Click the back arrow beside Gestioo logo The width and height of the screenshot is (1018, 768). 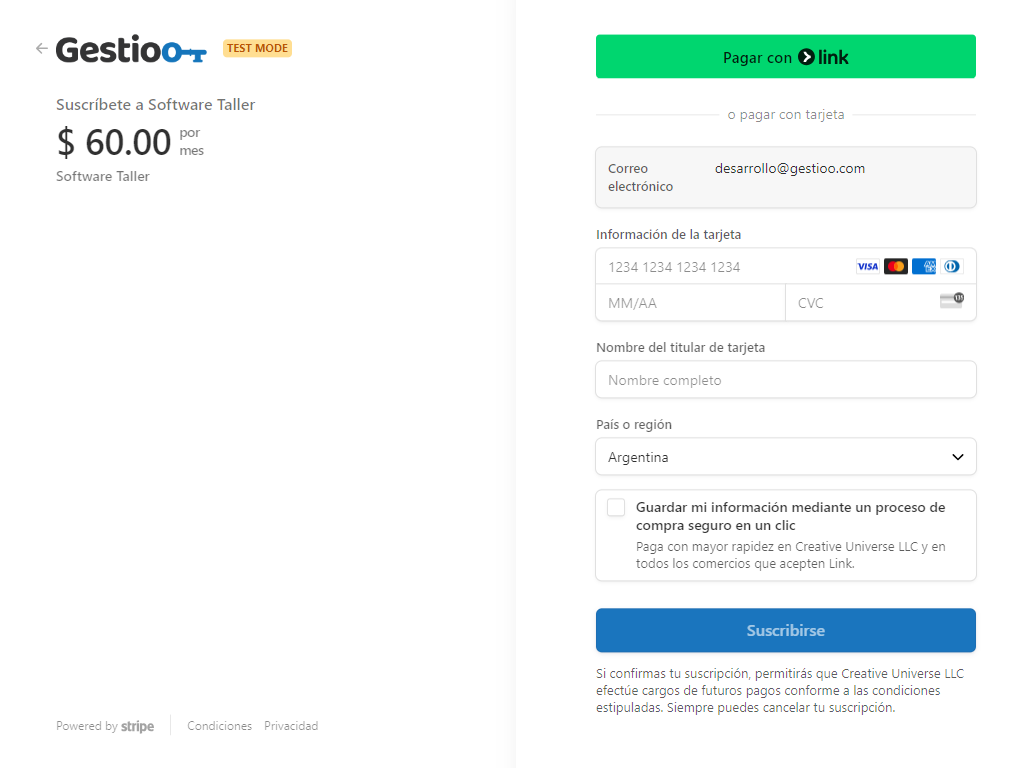pyautogui.click(x=42, y=49)
